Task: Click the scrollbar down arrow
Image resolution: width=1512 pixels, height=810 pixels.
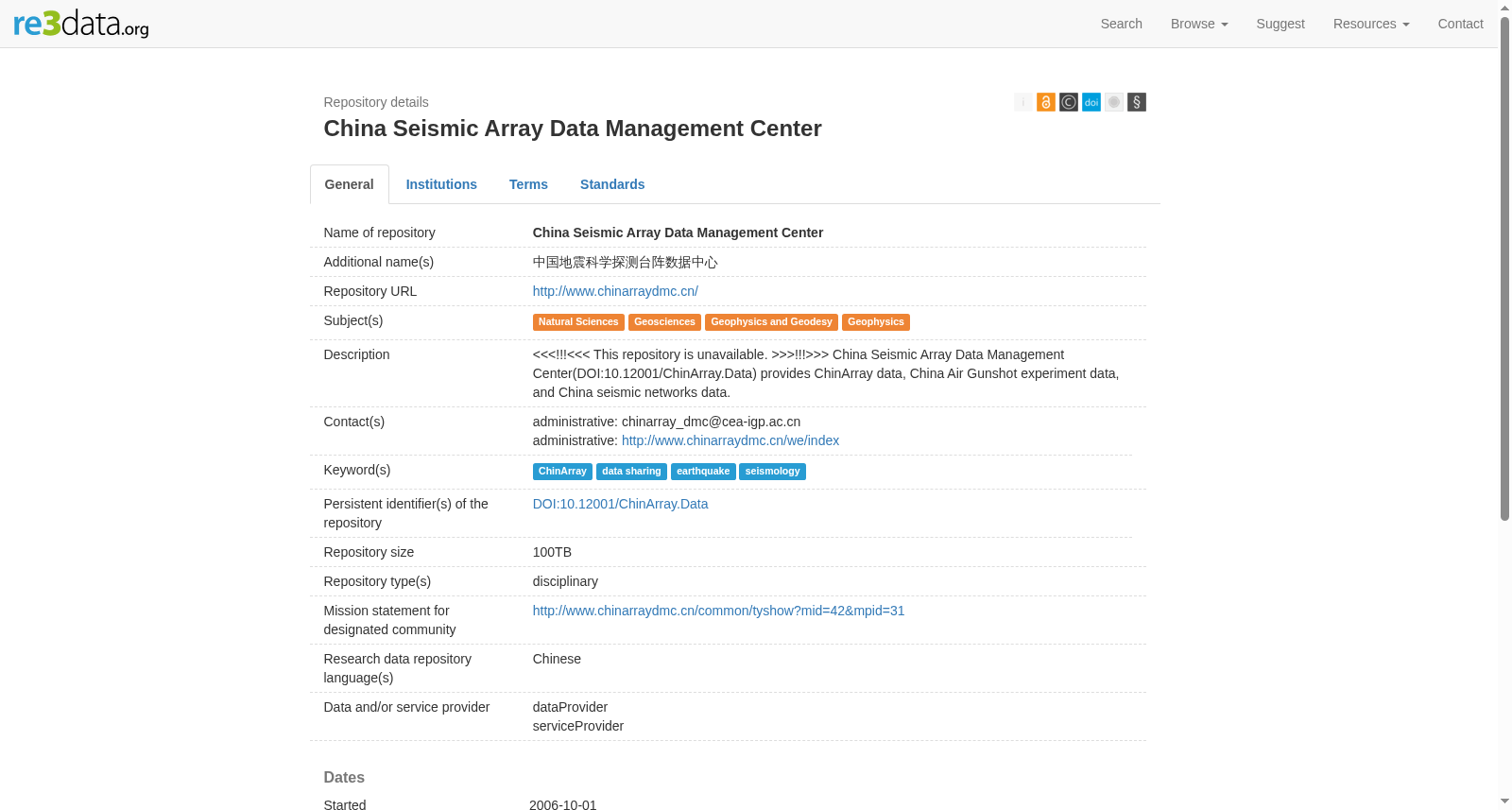Action: pos(1504,801)
